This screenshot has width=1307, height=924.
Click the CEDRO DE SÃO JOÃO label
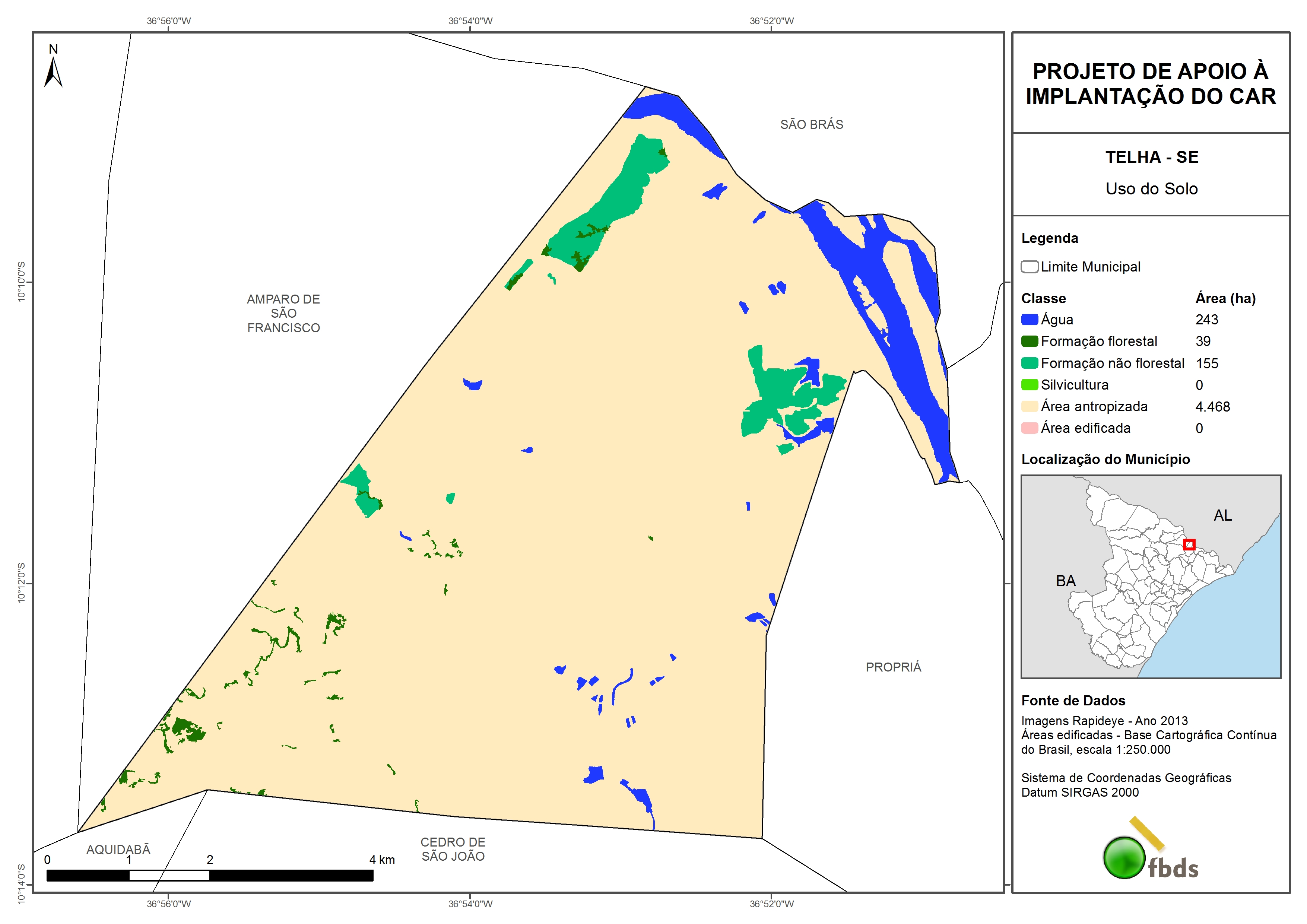[453, 849]
